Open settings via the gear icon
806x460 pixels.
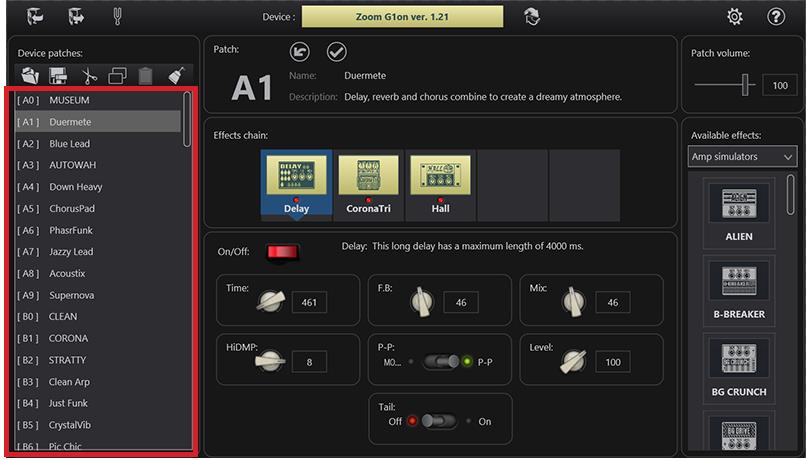coord(735,16)
